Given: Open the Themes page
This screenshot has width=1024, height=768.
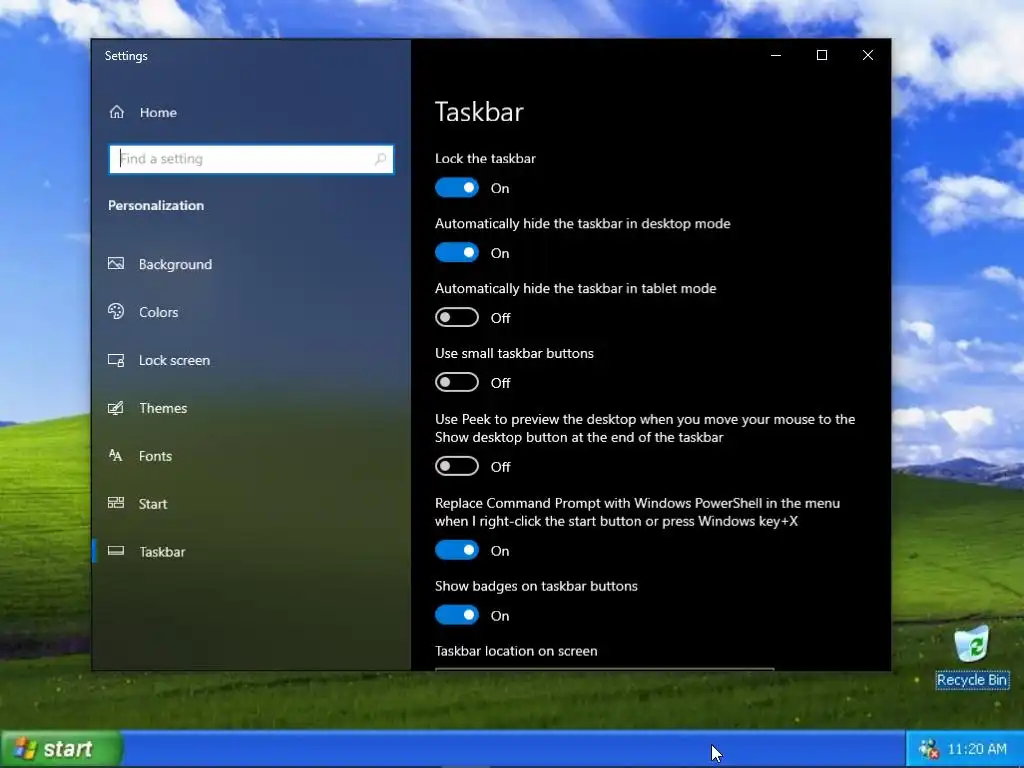Looking at the screenshot, I should point(163,408).
